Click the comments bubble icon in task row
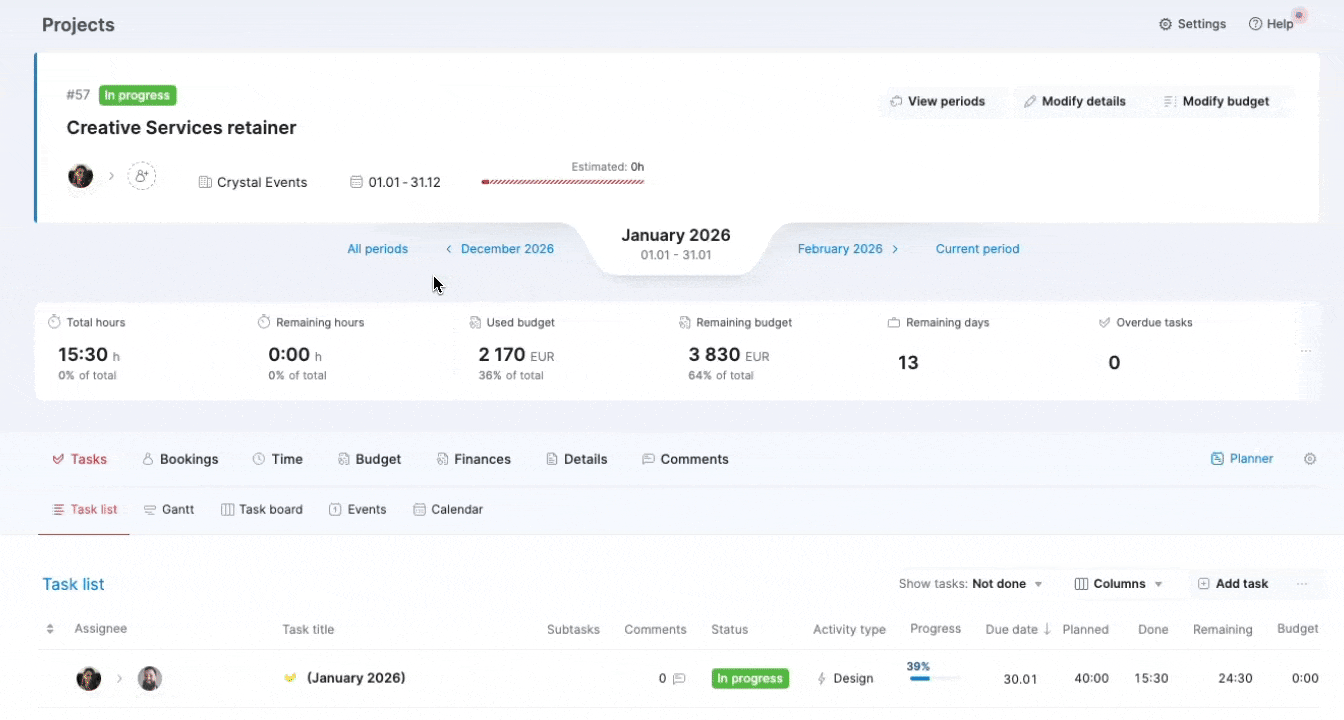 click(679, 679)
